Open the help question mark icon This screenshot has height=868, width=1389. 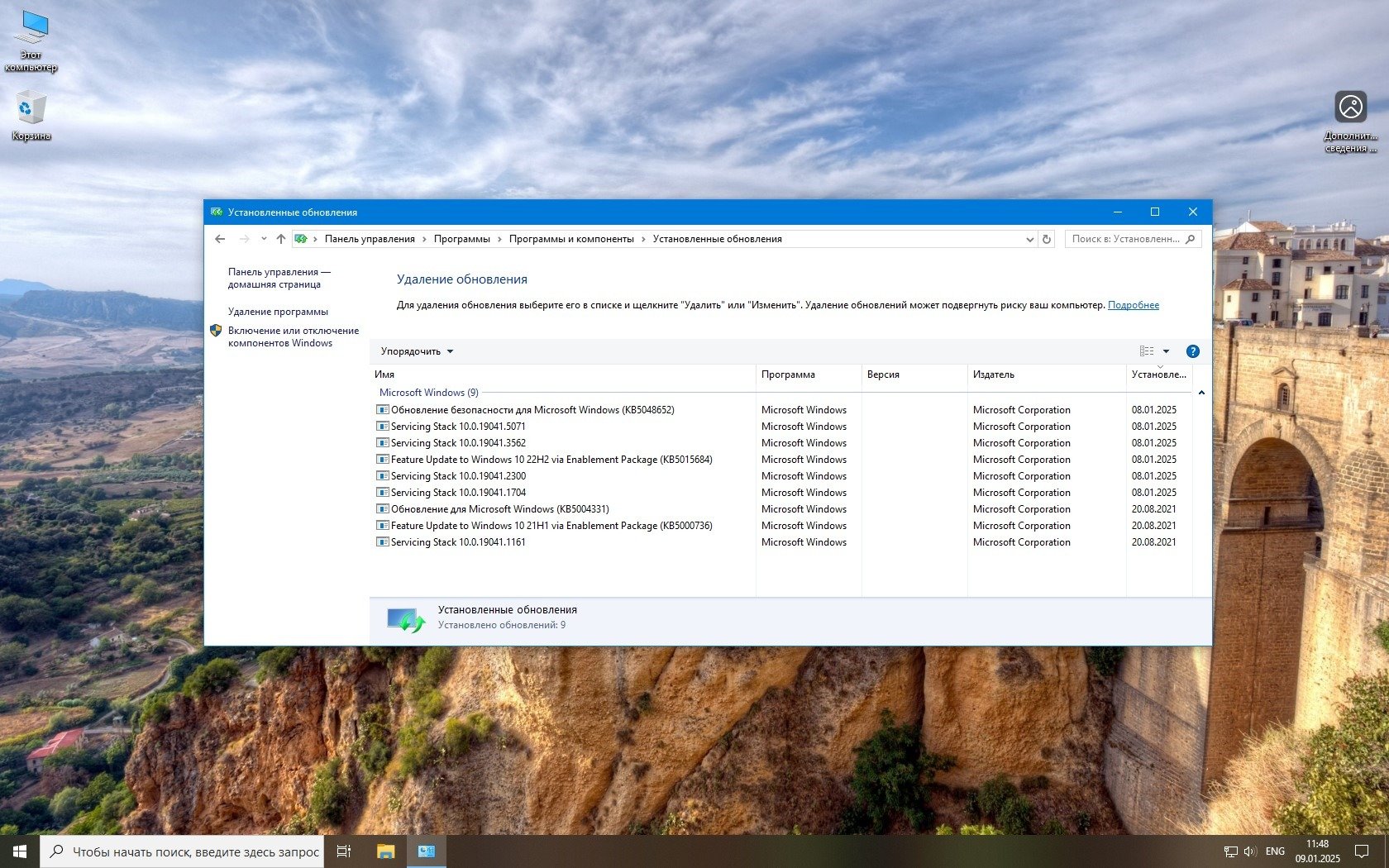pyautogui.click(x=1192, y=351)
